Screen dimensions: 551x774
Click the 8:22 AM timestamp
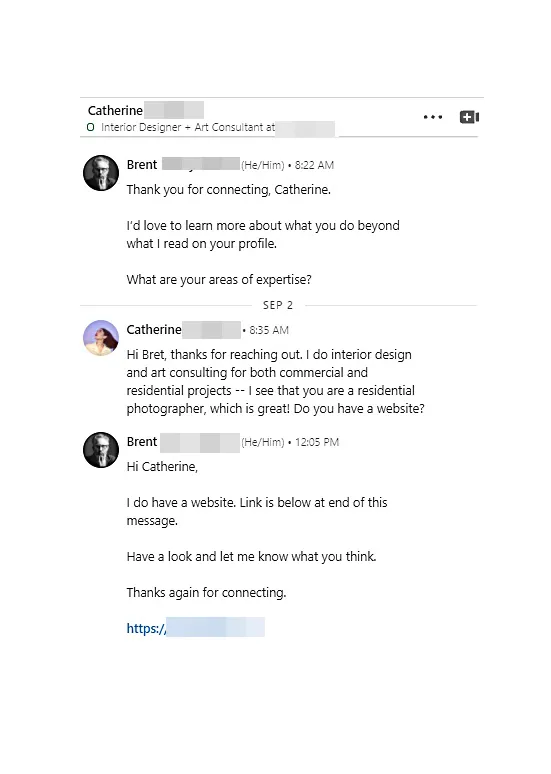pos(314,165)
